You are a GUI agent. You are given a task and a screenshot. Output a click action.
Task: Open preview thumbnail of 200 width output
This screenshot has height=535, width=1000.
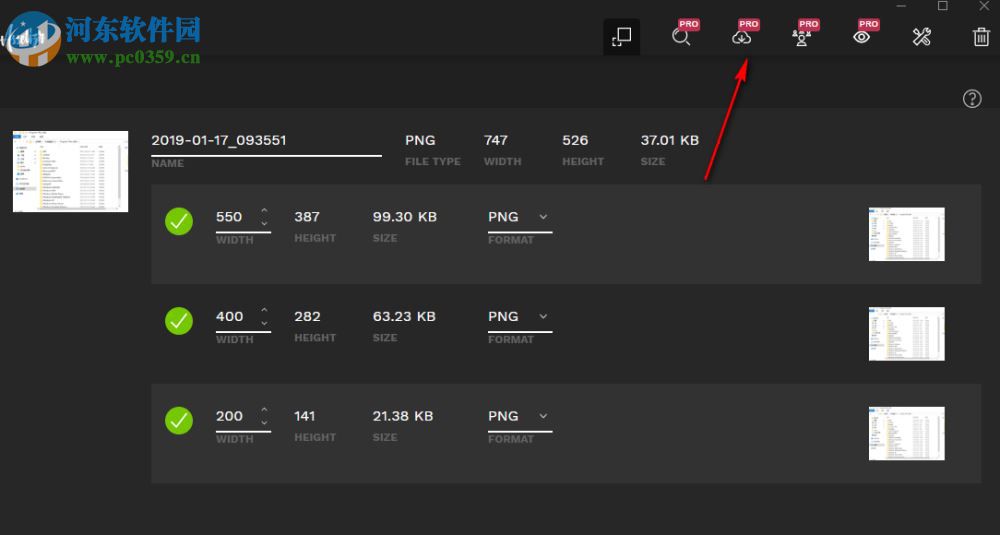(906, 433)
